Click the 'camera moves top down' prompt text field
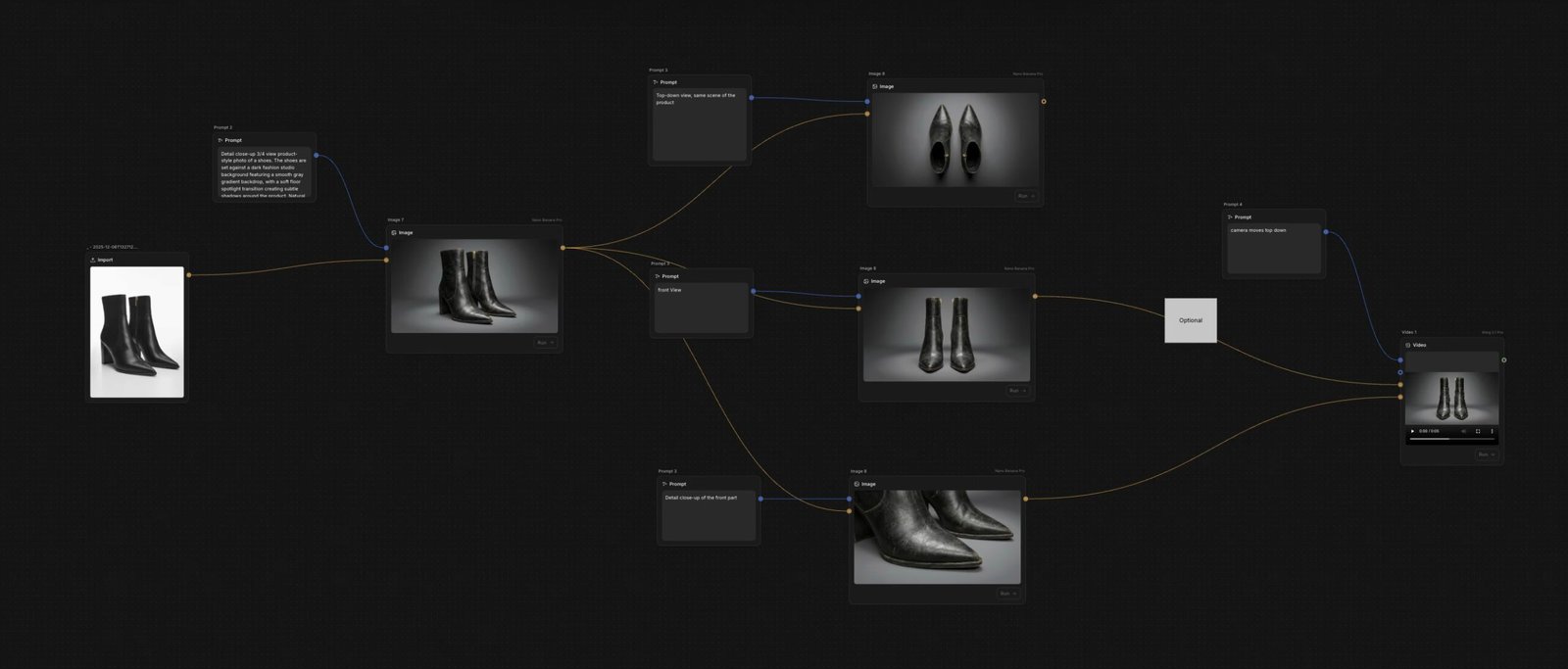This screenshot has width=1568, height=669. 1274,249
